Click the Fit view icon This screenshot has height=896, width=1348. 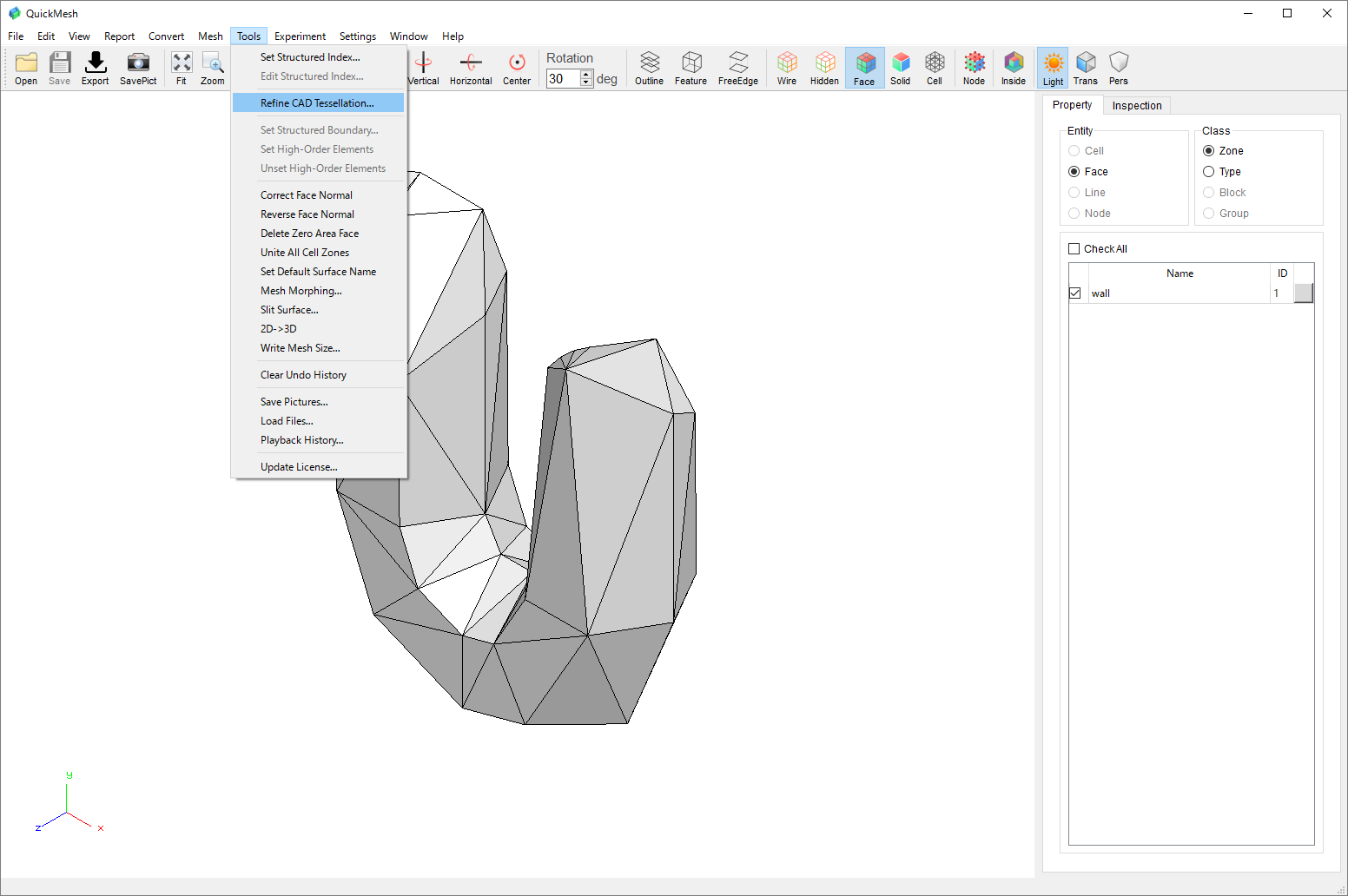tap(182, 68)
